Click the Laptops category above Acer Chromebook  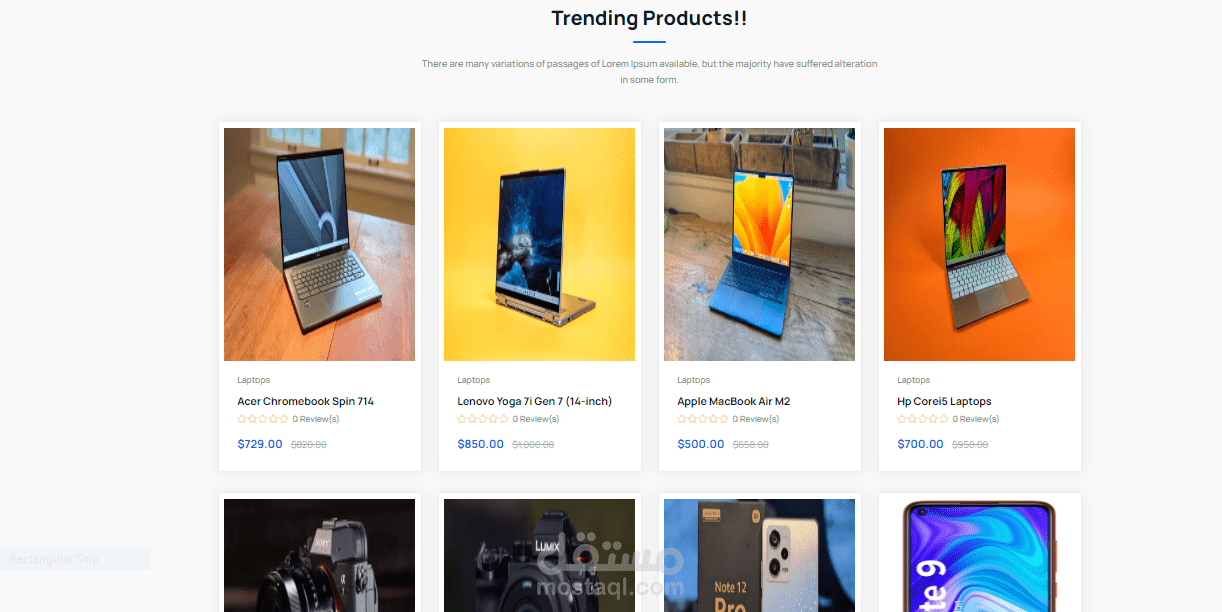pos(253,380)
